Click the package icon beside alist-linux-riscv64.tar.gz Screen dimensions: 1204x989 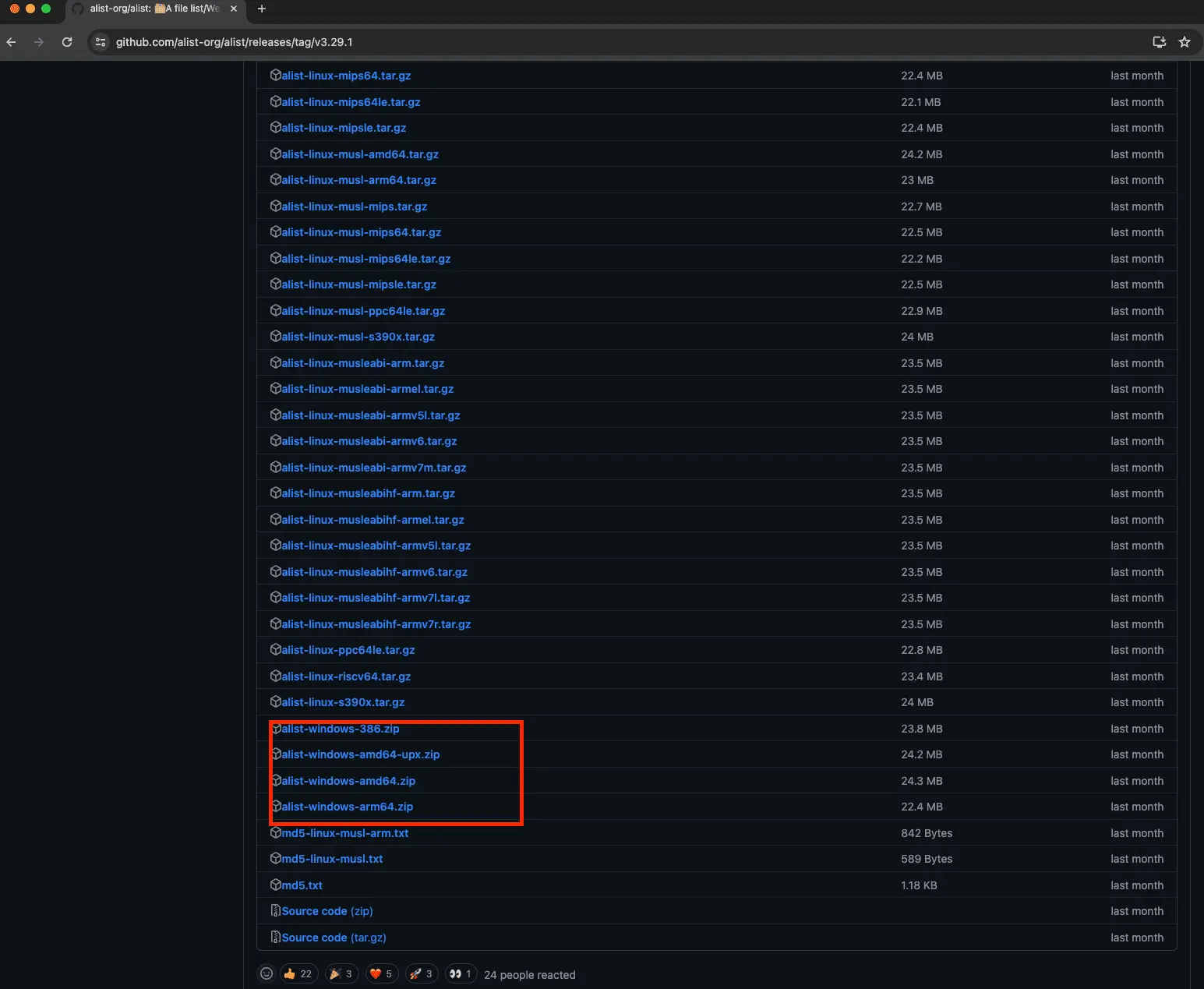(275, 676)
